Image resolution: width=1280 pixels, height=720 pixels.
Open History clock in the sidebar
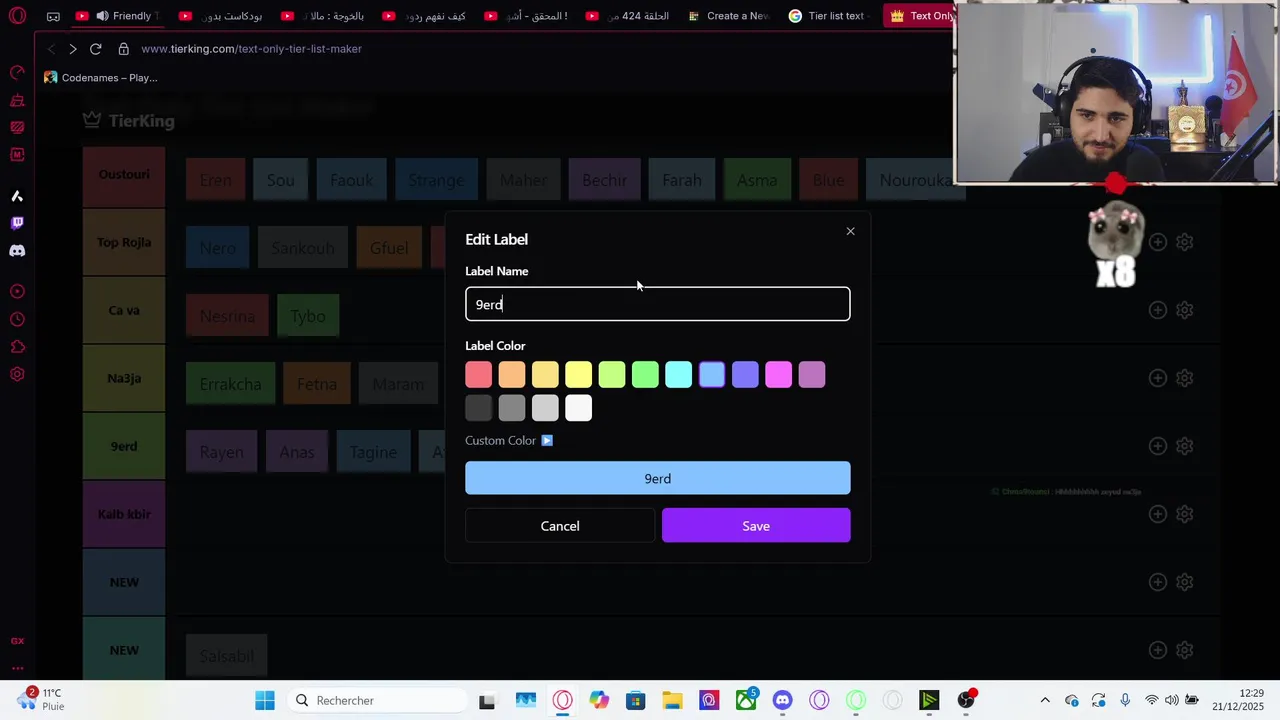click(17, 319)
